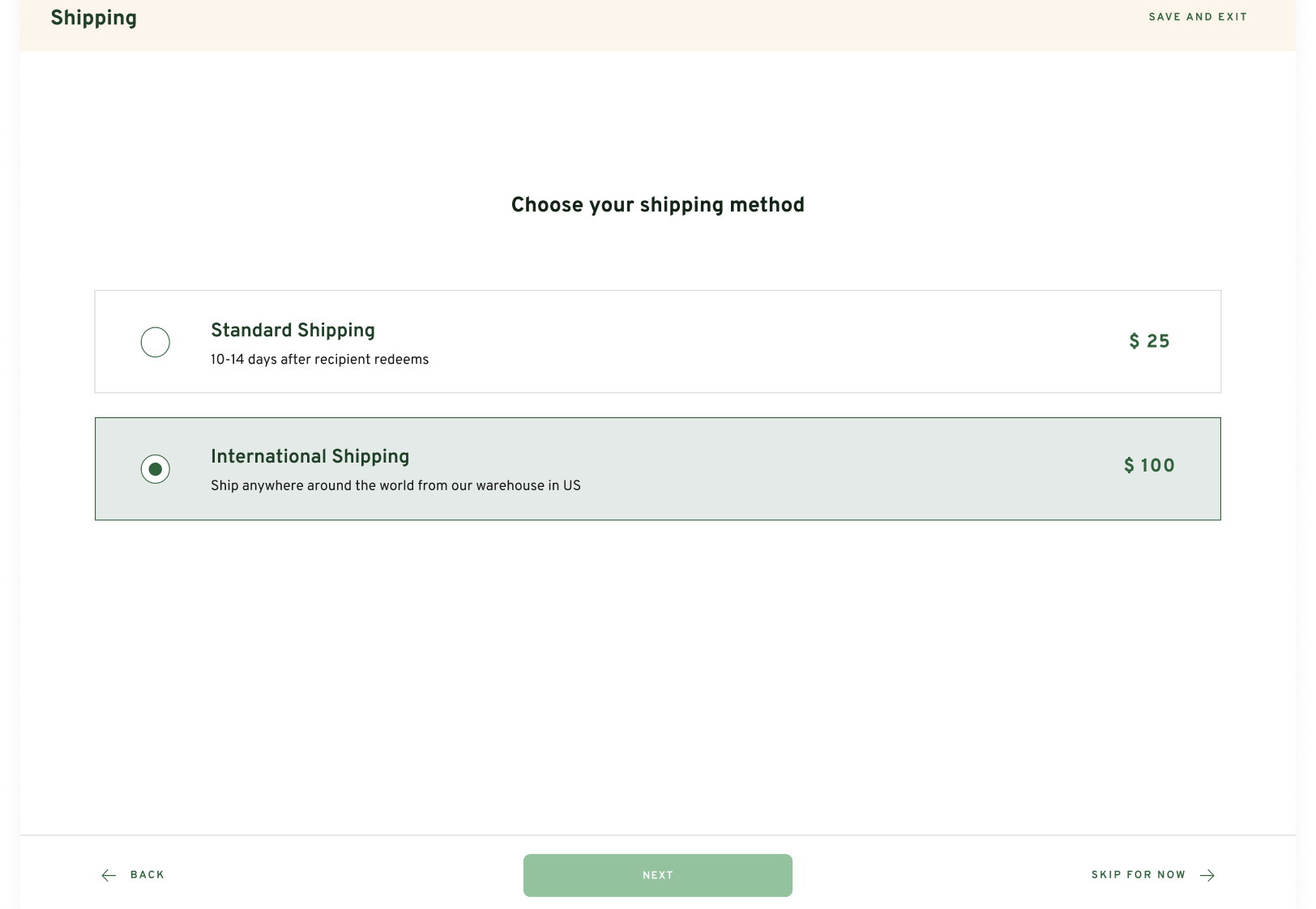Click the dollar sign in the Standard Shipping price

click(x=1134, y=341)
